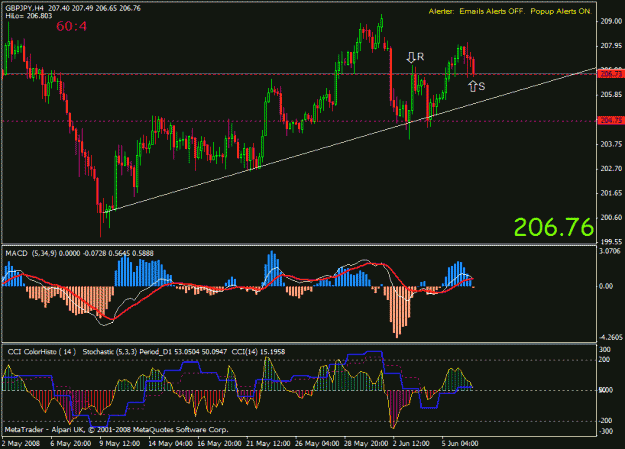The height and width of the screenshot is (449, 625).
Task: Click the 300 level on CCI scale
Action: (x=605, y=349)
